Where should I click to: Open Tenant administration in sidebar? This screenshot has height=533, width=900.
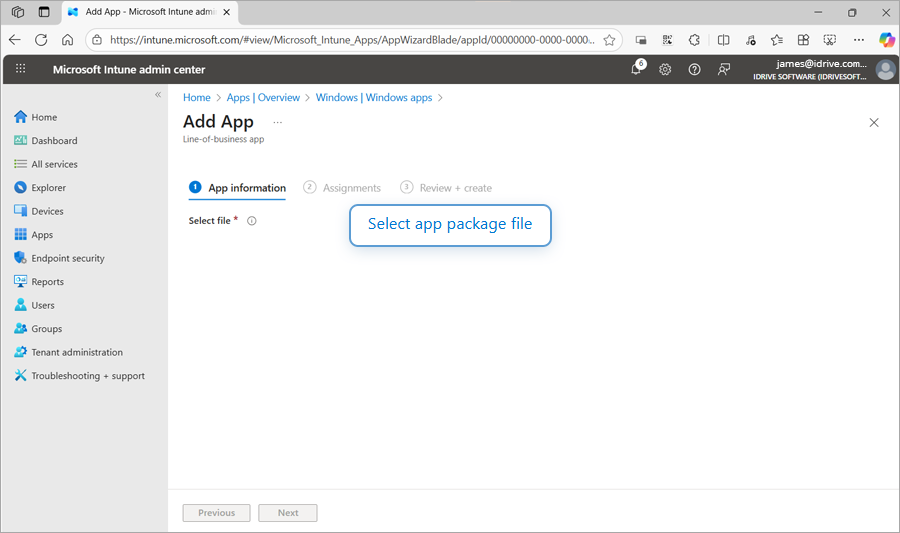[x=77, y=352]
